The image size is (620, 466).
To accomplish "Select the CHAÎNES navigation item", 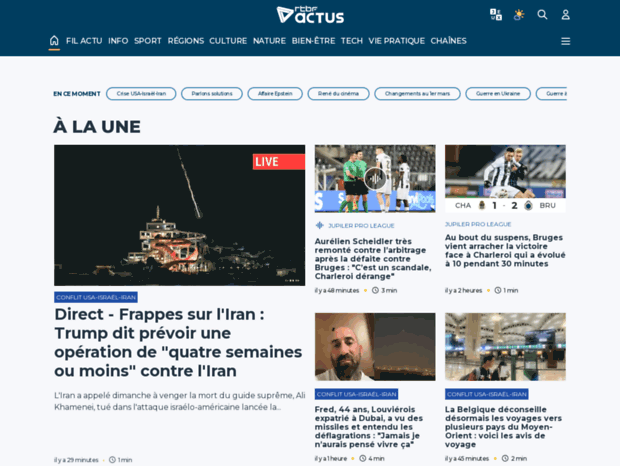I will point(448,41).
